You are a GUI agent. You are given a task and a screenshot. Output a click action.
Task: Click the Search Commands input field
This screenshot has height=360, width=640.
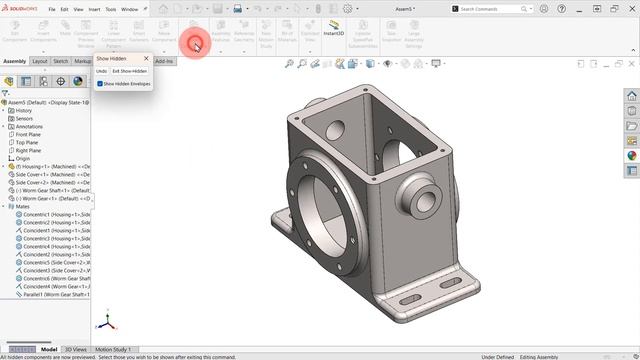490,9
